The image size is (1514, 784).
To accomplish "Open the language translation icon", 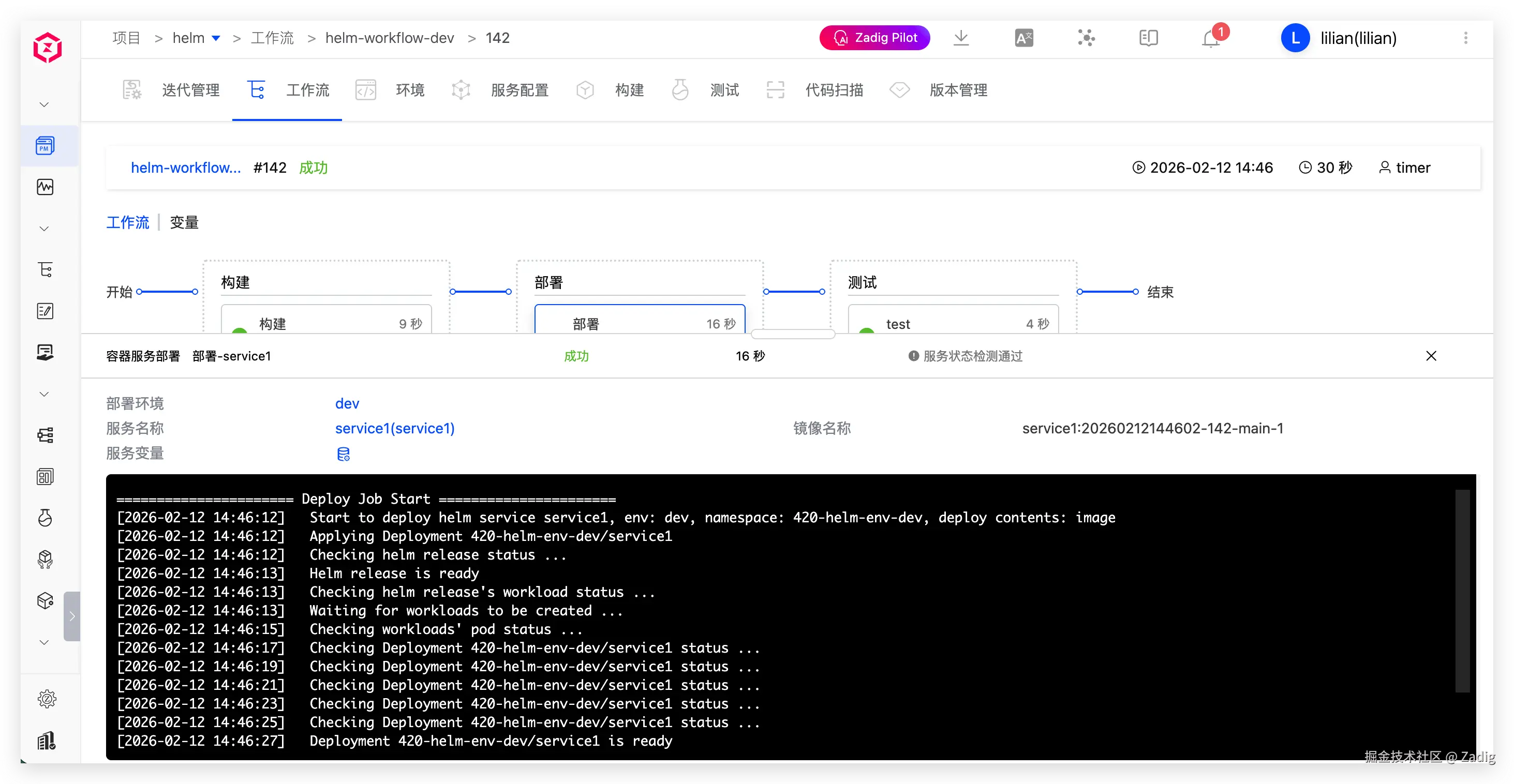I will [x=1024, y=38].
